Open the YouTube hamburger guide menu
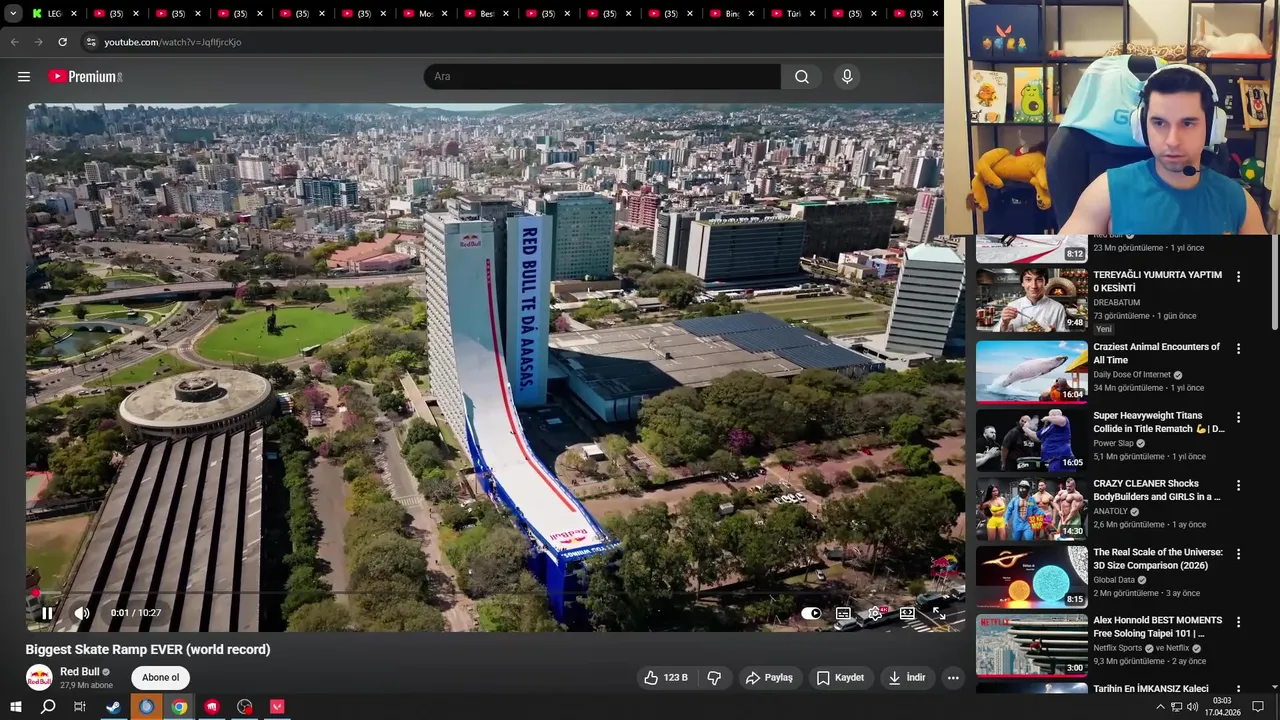Screen dimensions: 1280x720 (24, 77)
